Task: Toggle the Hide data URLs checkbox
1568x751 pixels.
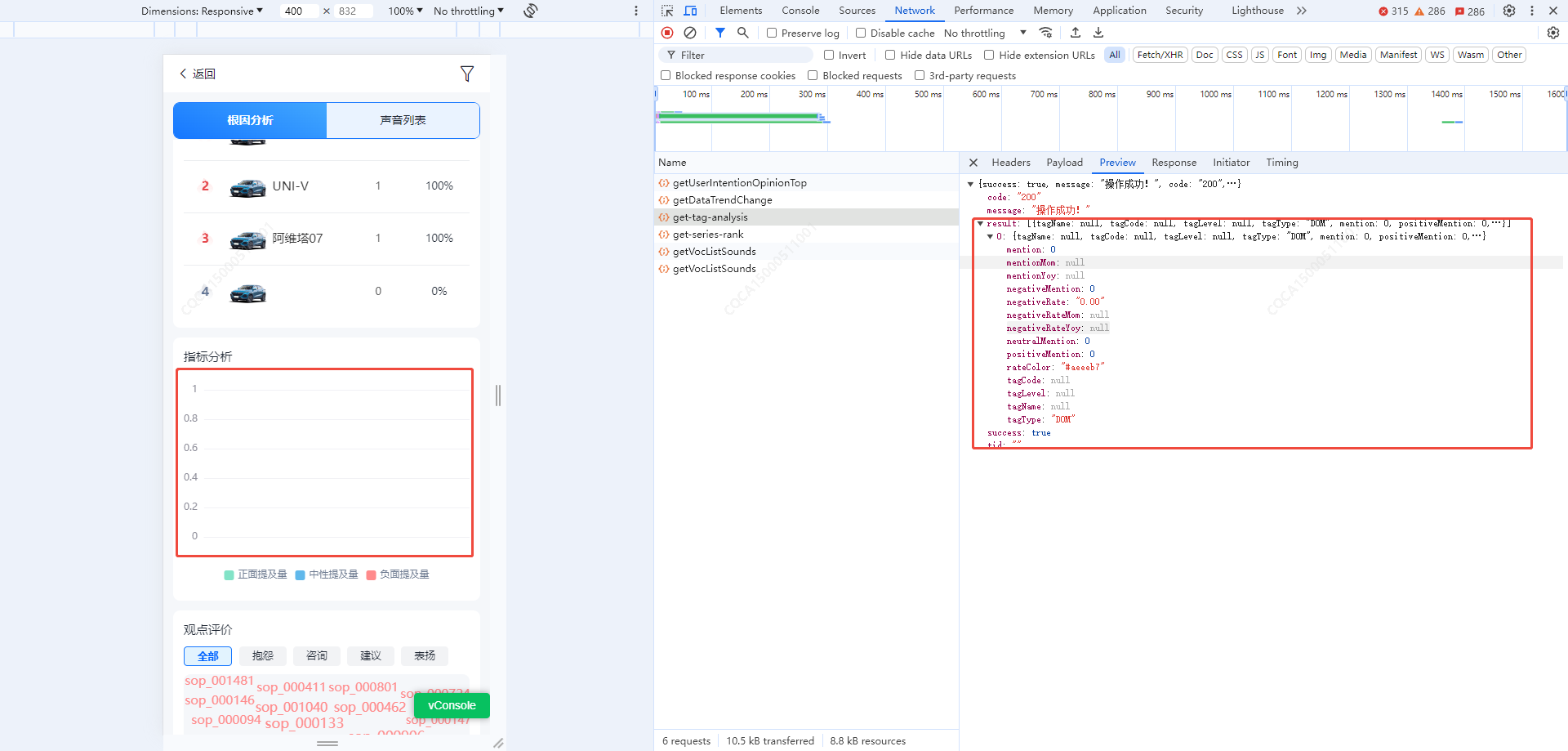Action: pyautogui.click(x=890, y=55)
